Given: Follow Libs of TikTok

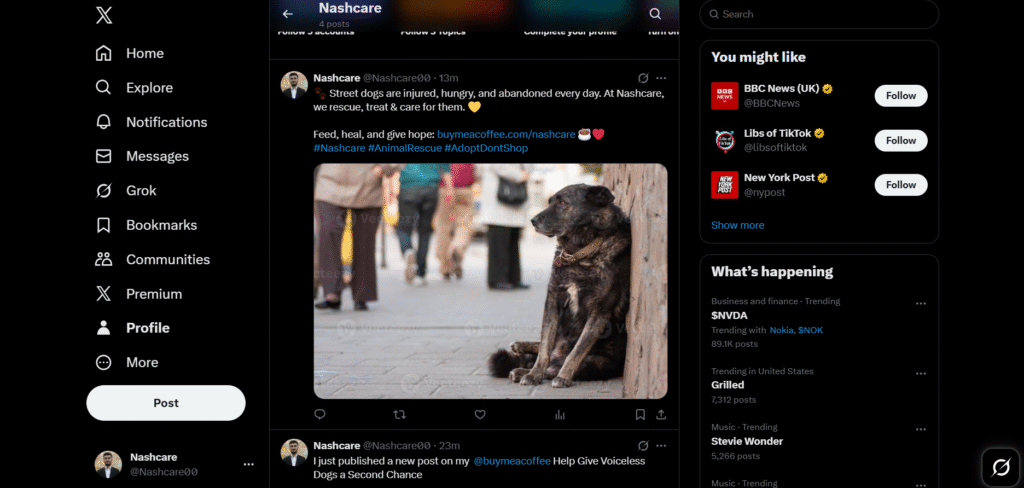Looking at the screenshot, I should pyautogui.click(x=901, y=140).
